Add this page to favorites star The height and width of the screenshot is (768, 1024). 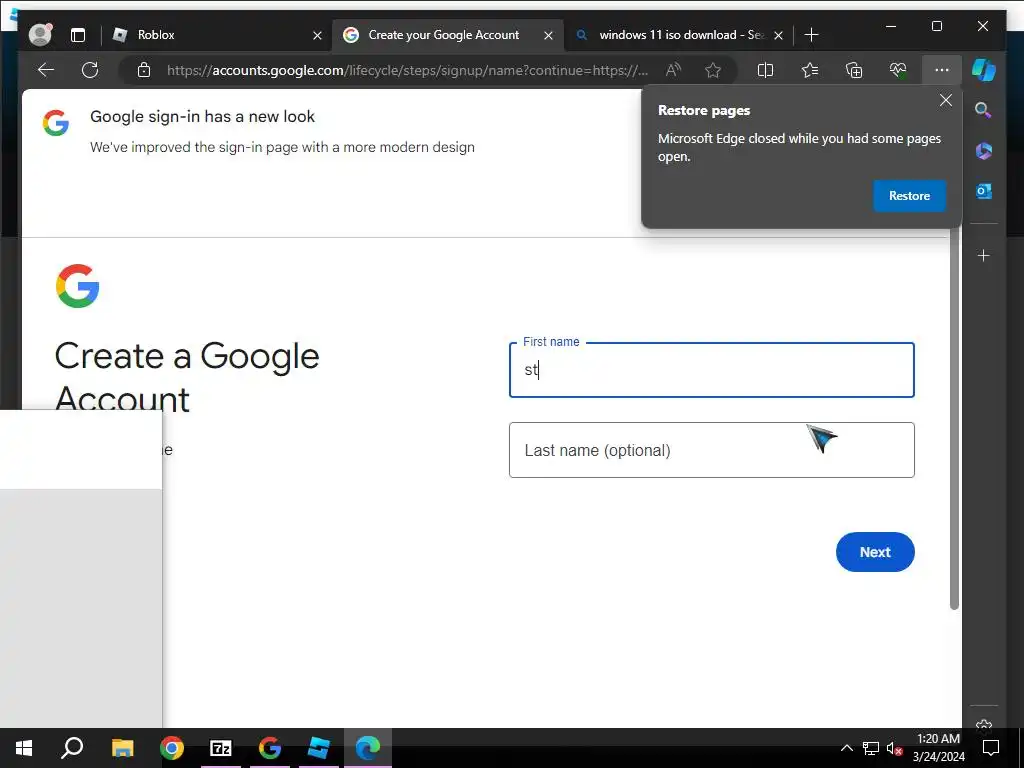pyautogui.click(x=713, y=70)
